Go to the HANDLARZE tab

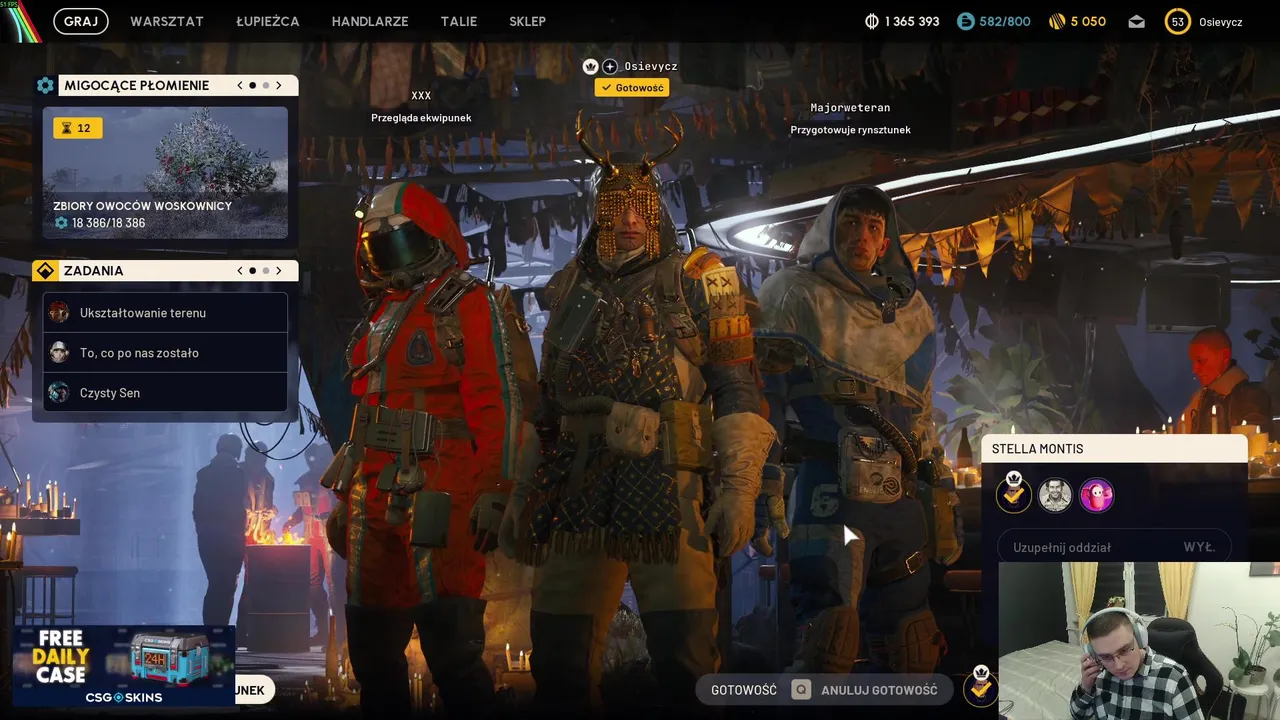pos(370,21)
